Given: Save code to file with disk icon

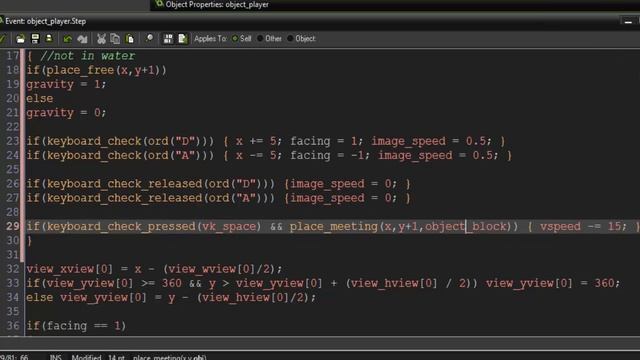Looking at the screenshot, I should point(35,39).
